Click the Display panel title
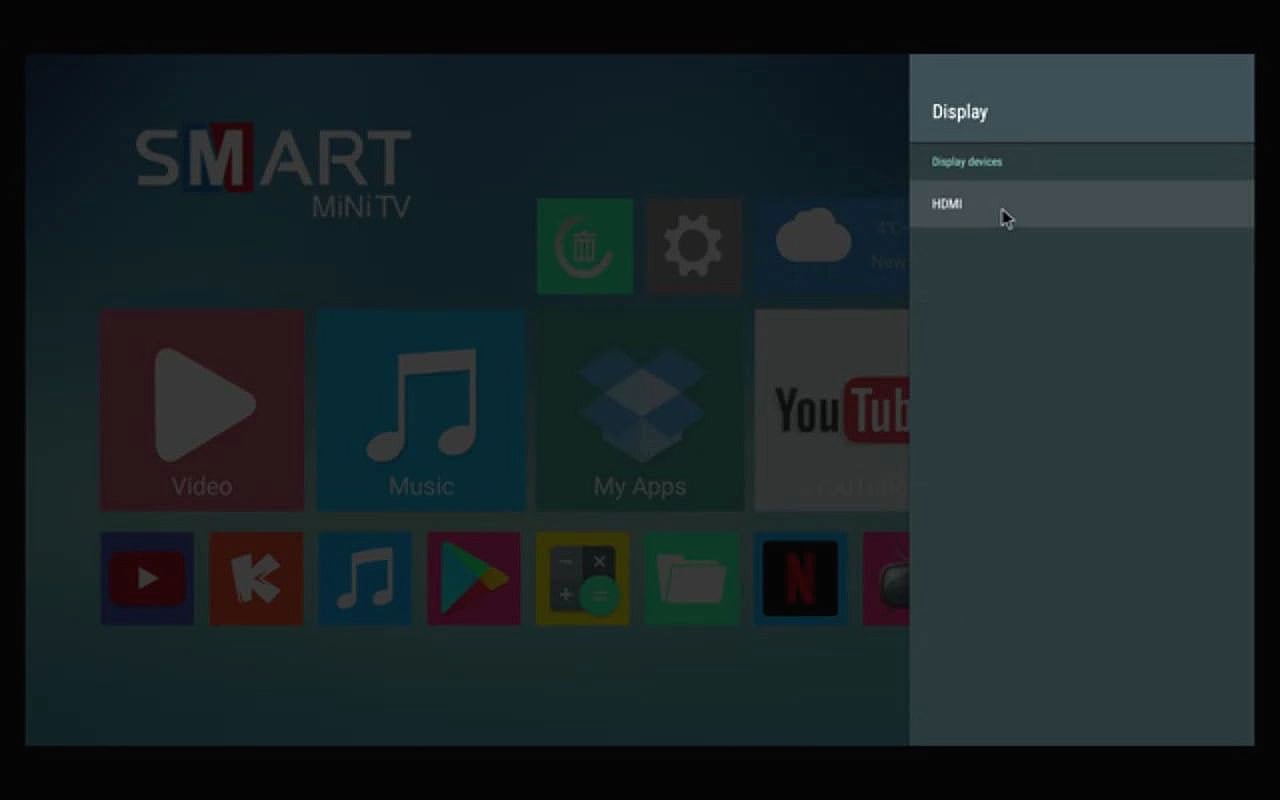 point(959,111)
